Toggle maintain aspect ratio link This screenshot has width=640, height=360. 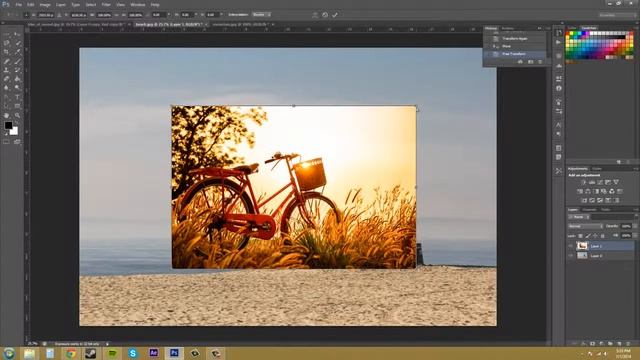(x=117, y=15)
